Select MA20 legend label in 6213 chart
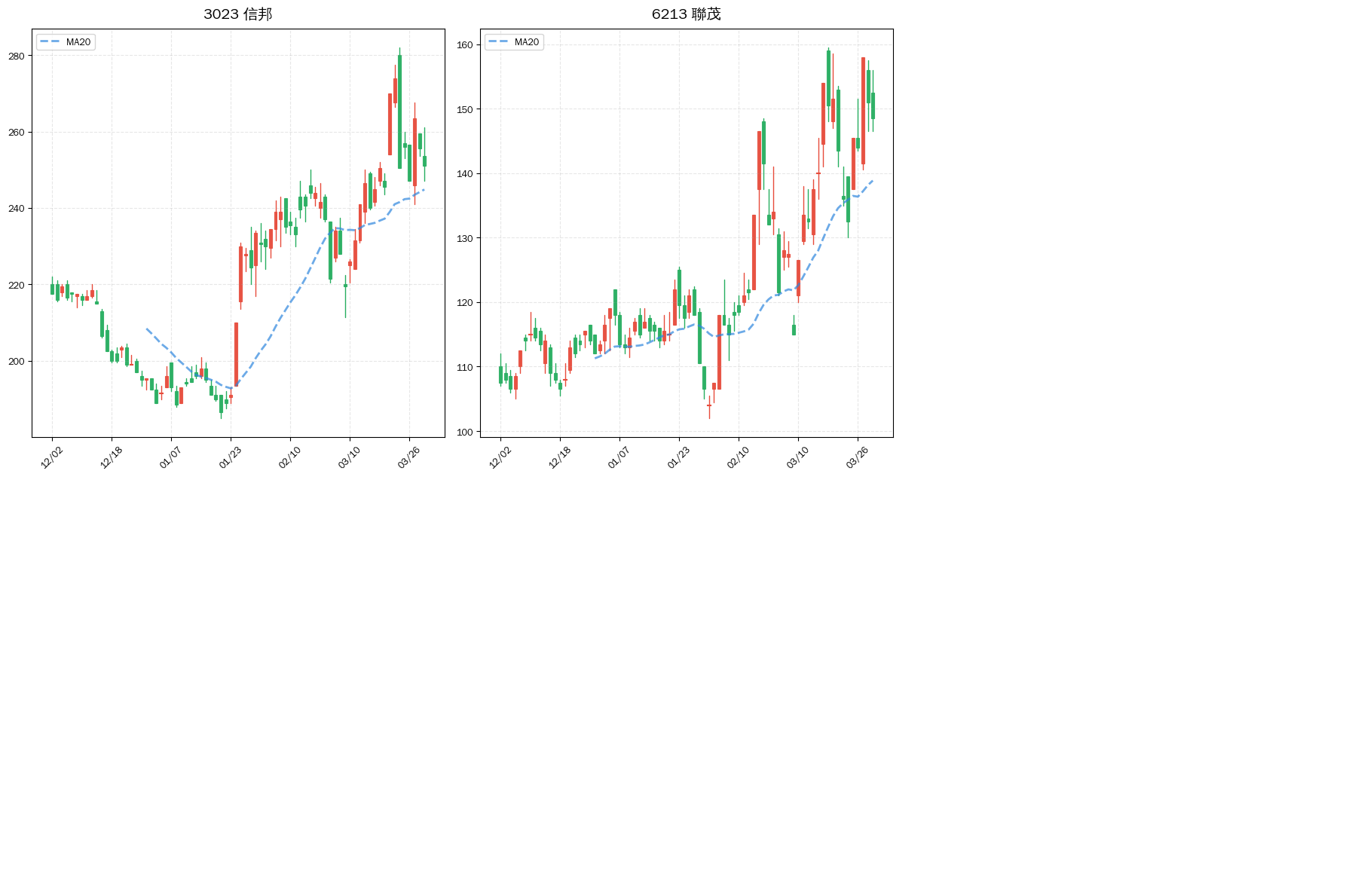This screenshot has height=896, width=1349. tap(527, 42)
